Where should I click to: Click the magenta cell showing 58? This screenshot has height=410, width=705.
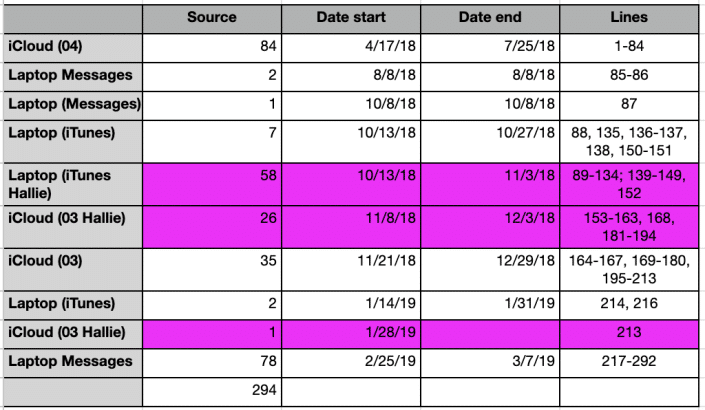tap(212, 183)
